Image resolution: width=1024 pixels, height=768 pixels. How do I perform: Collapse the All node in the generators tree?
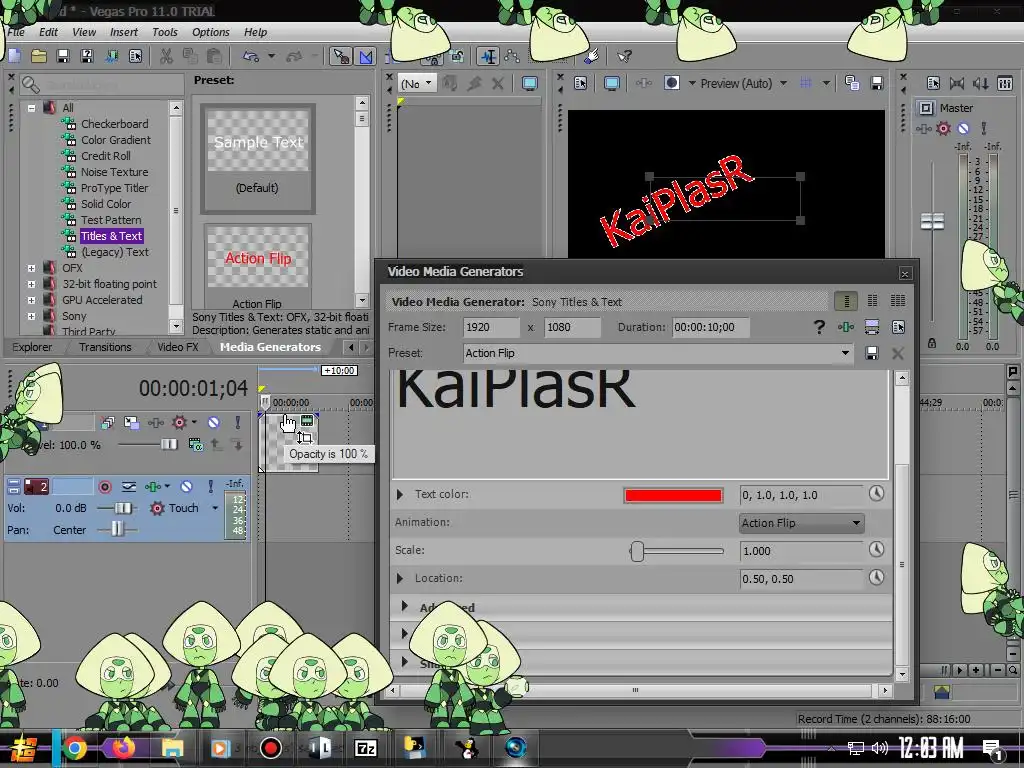pos(31,108)
